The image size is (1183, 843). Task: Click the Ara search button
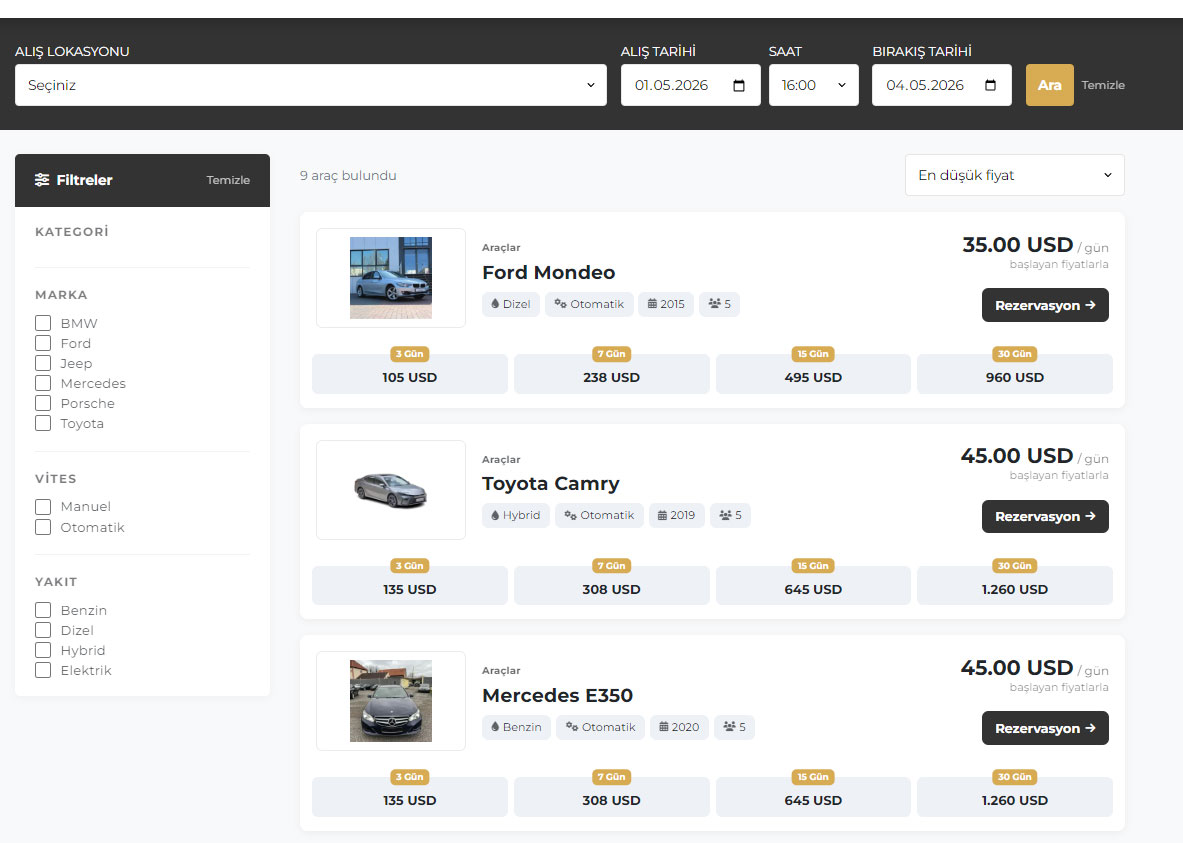[x=1049, y=85]
